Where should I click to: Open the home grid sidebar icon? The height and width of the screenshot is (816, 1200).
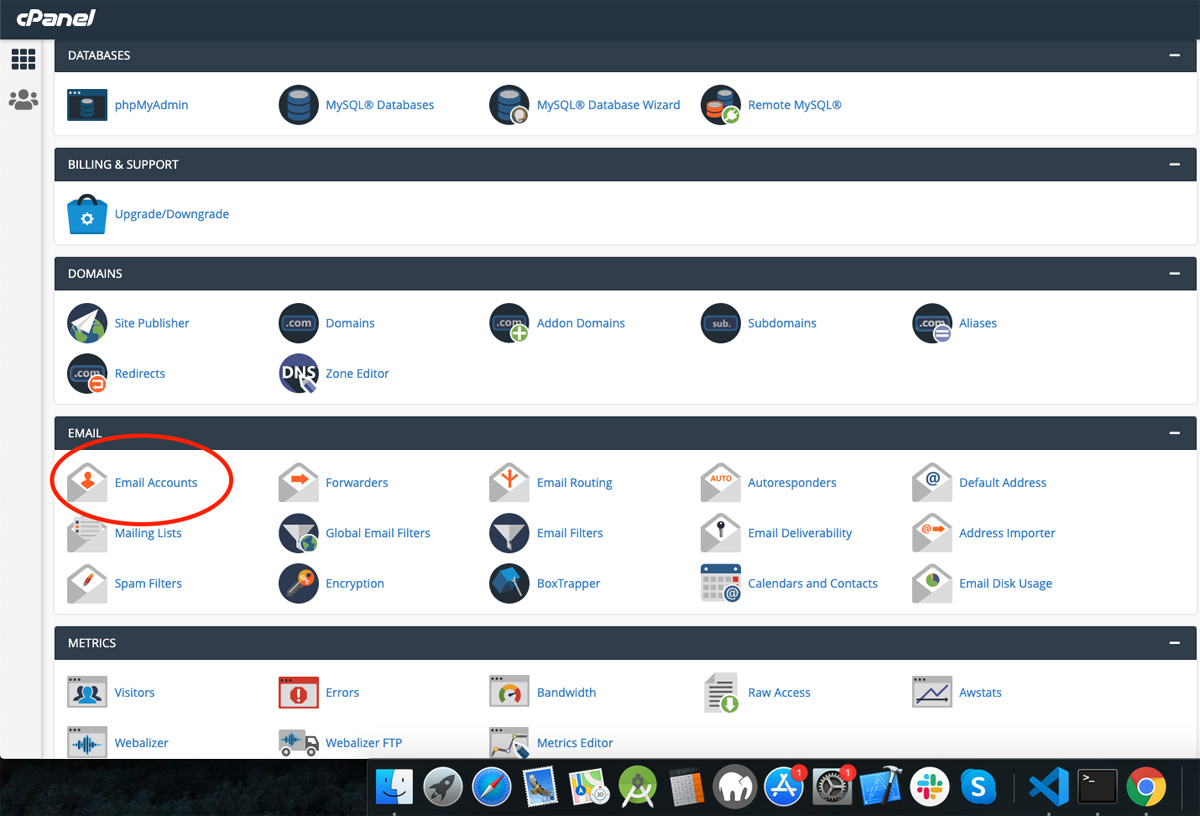tap(23, 60)
